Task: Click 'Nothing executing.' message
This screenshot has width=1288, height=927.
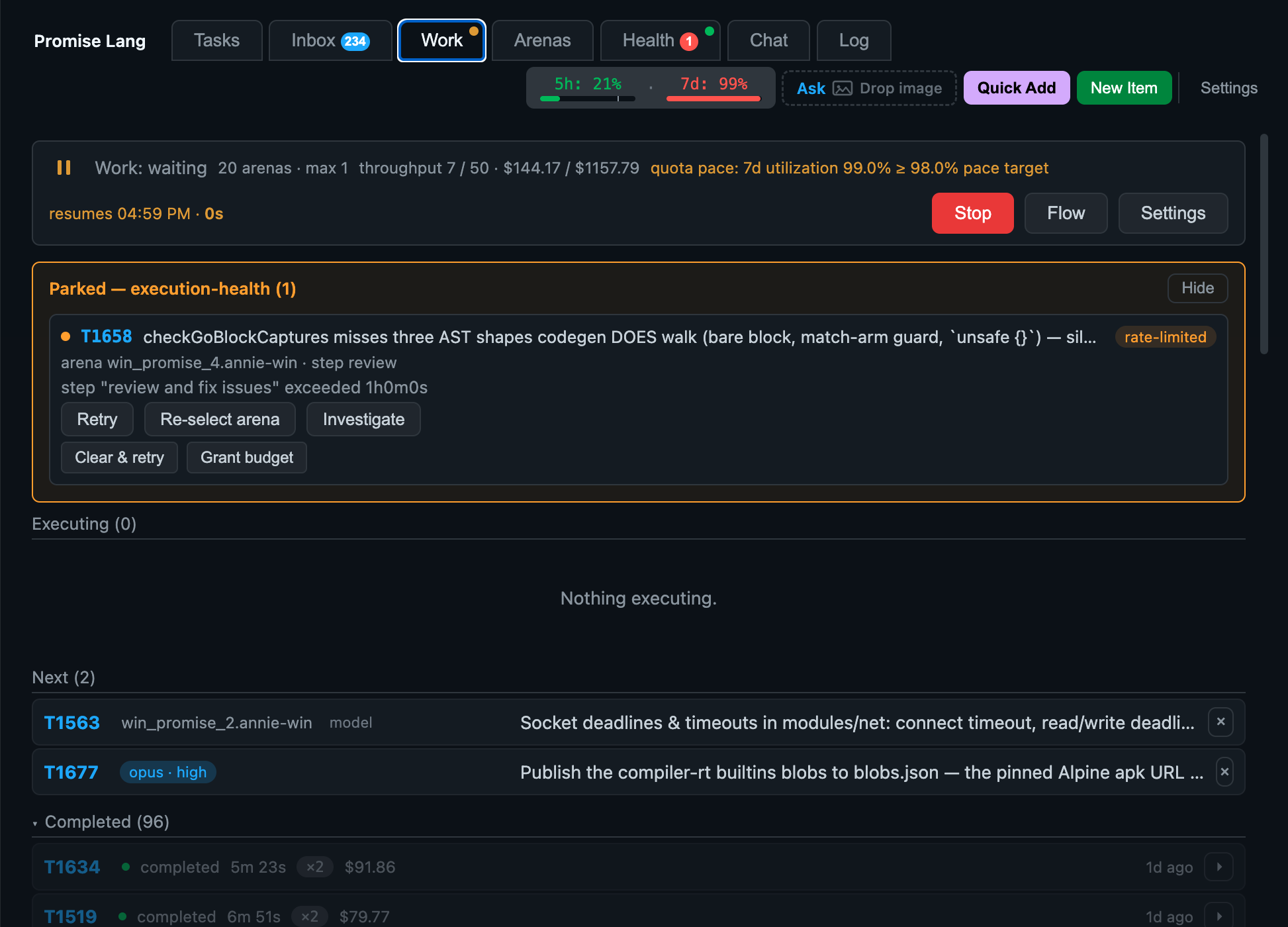Action: (638, 598)
